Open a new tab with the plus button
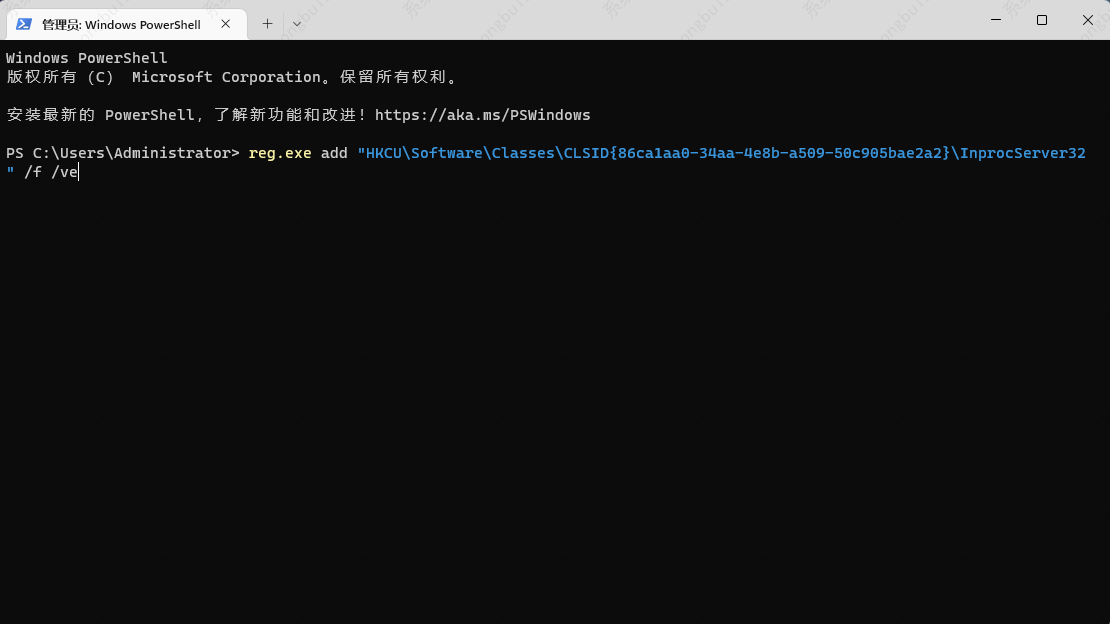The width and height of the screenshot is (1110, 624). [267, 24]
